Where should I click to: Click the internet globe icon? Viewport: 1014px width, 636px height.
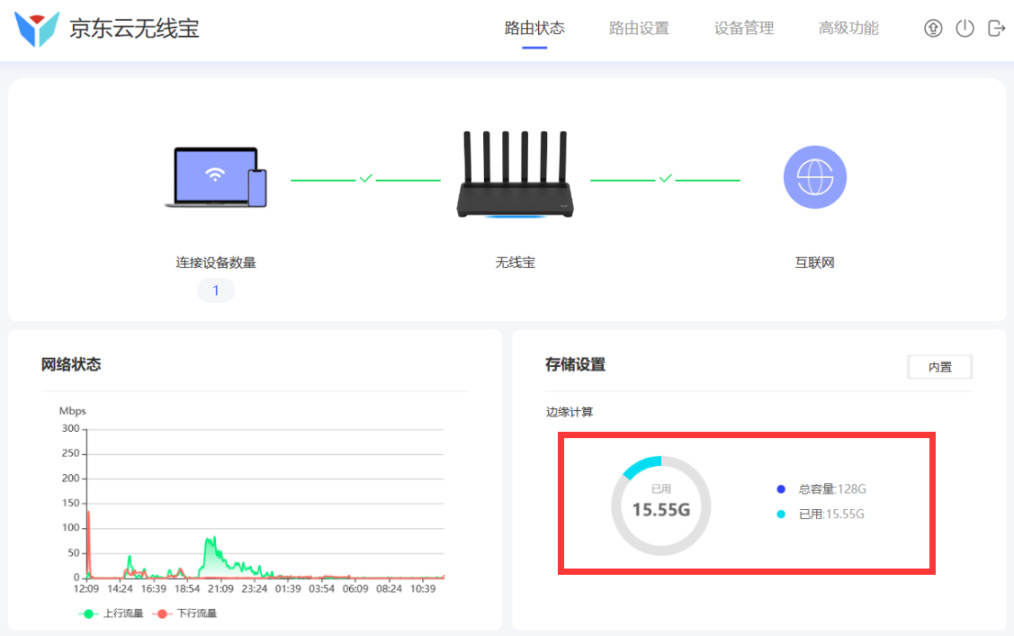coord(815,177)
